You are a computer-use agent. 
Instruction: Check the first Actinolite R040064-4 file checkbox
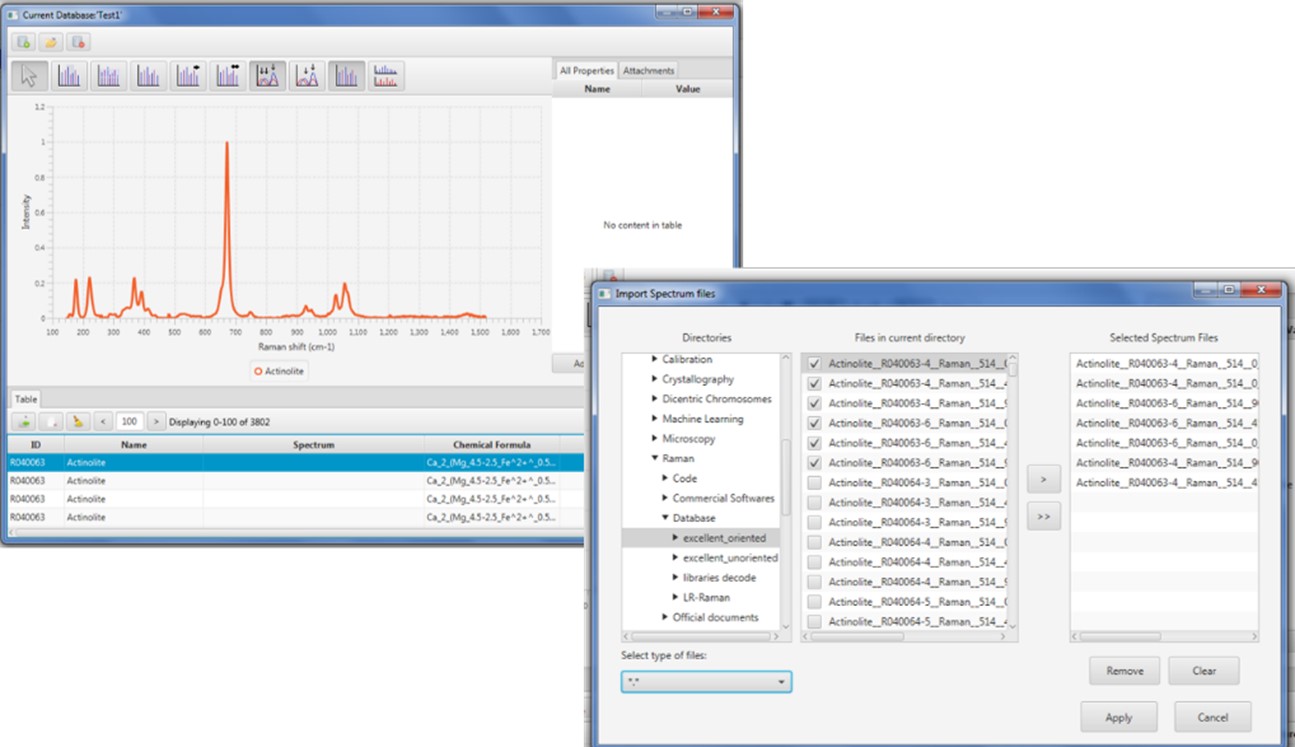(x=814, y=542)
